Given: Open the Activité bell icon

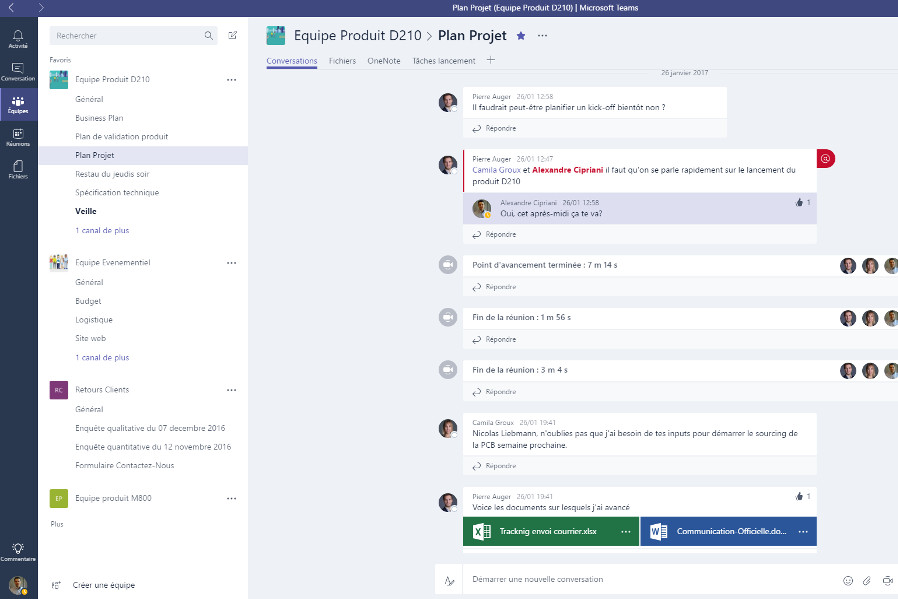Looking at the screenshot, I should click(18, 39).
